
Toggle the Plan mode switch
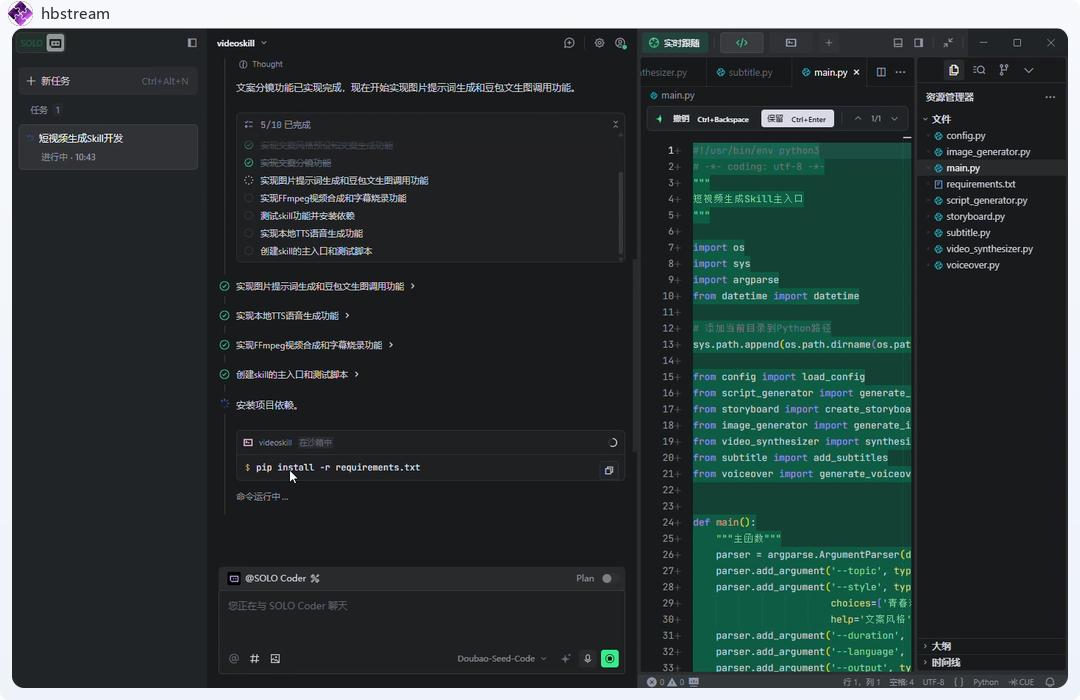tap(606, 578)
